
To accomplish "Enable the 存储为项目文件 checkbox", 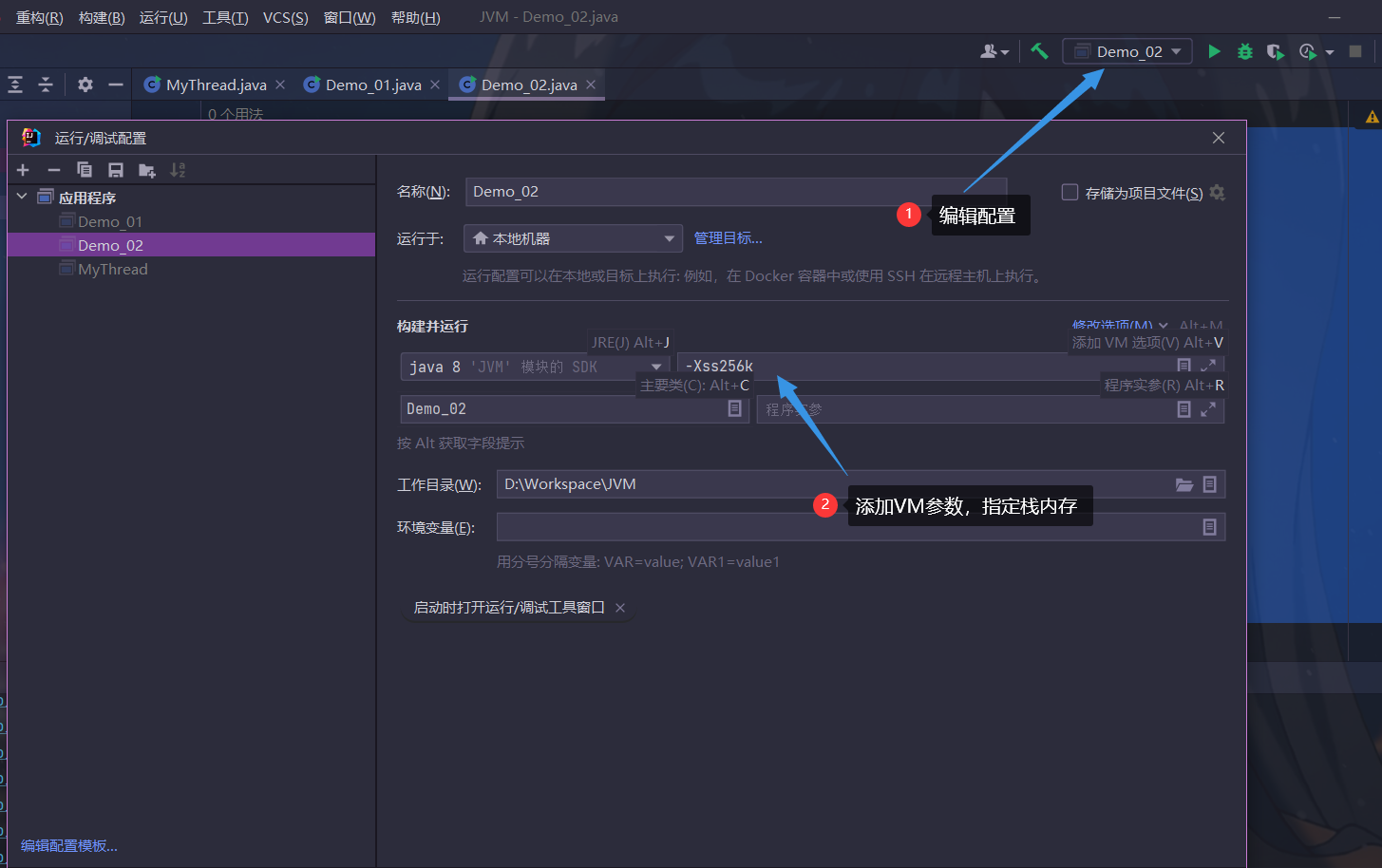I will (x=1070, y=193).
